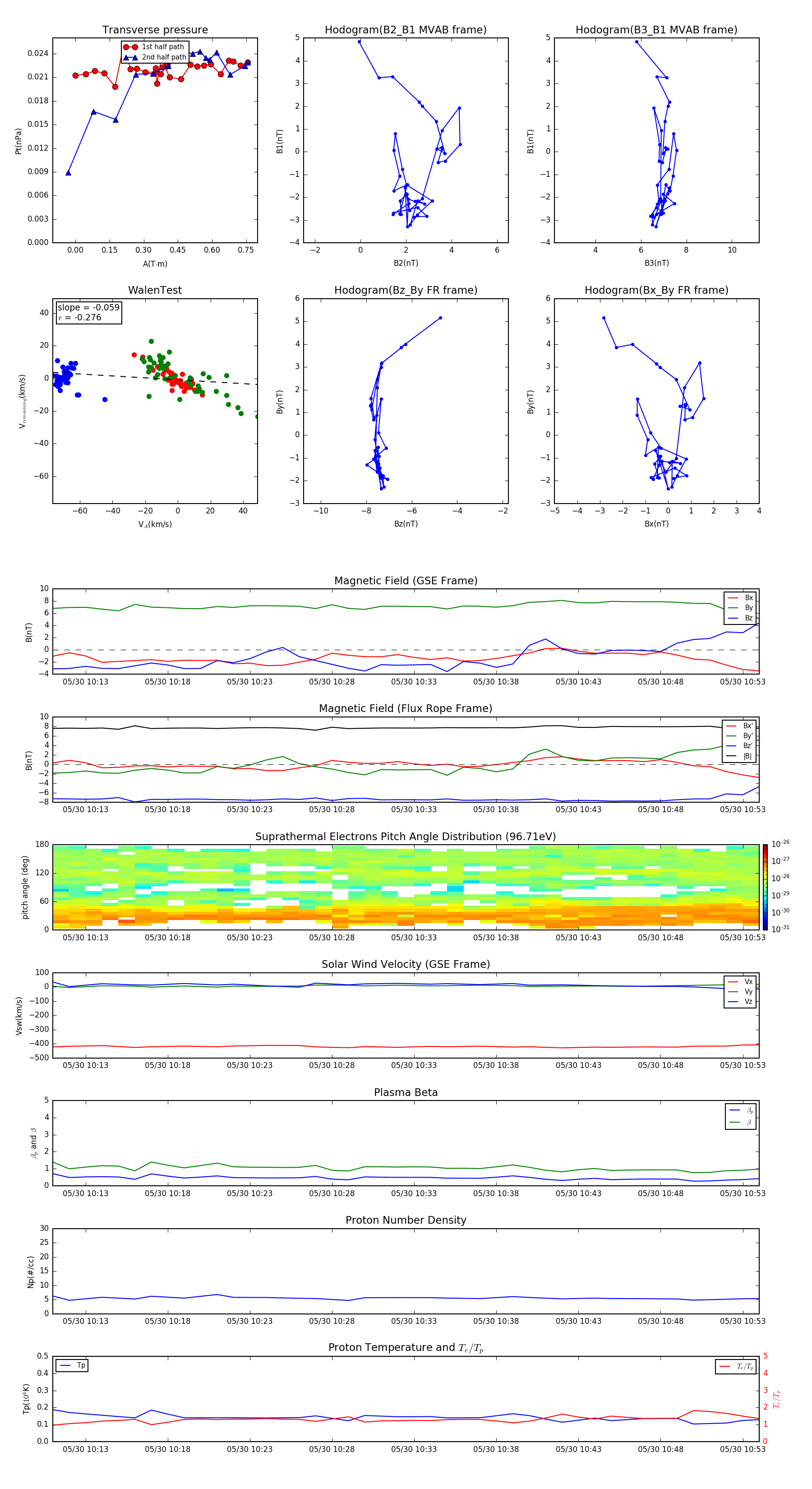Click Vz entry in velocity legend
This screenshot has height=1489, width=812.
740,1001
